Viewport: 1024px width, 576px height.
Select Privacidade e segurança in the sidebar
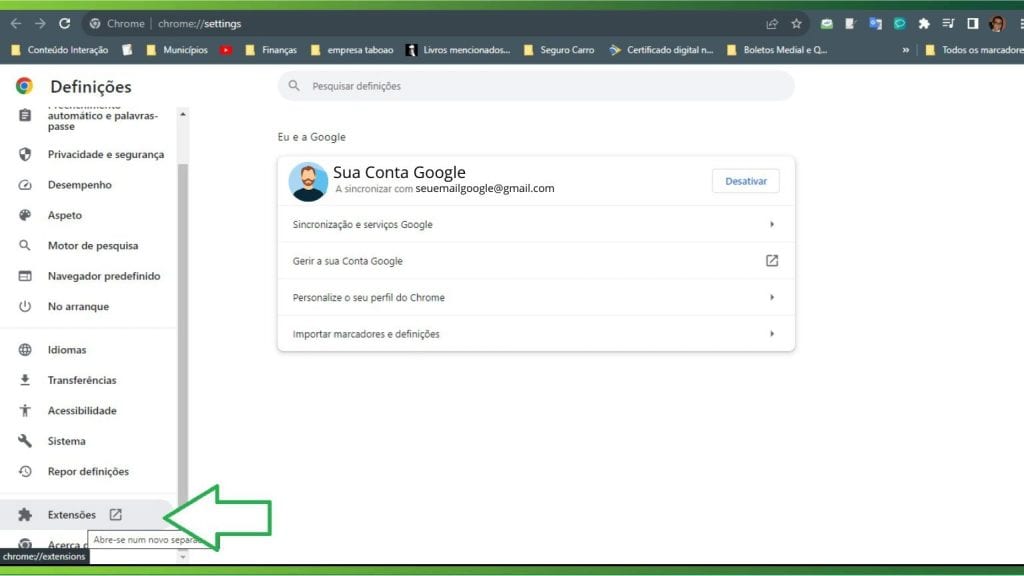[x=106, y=154]
